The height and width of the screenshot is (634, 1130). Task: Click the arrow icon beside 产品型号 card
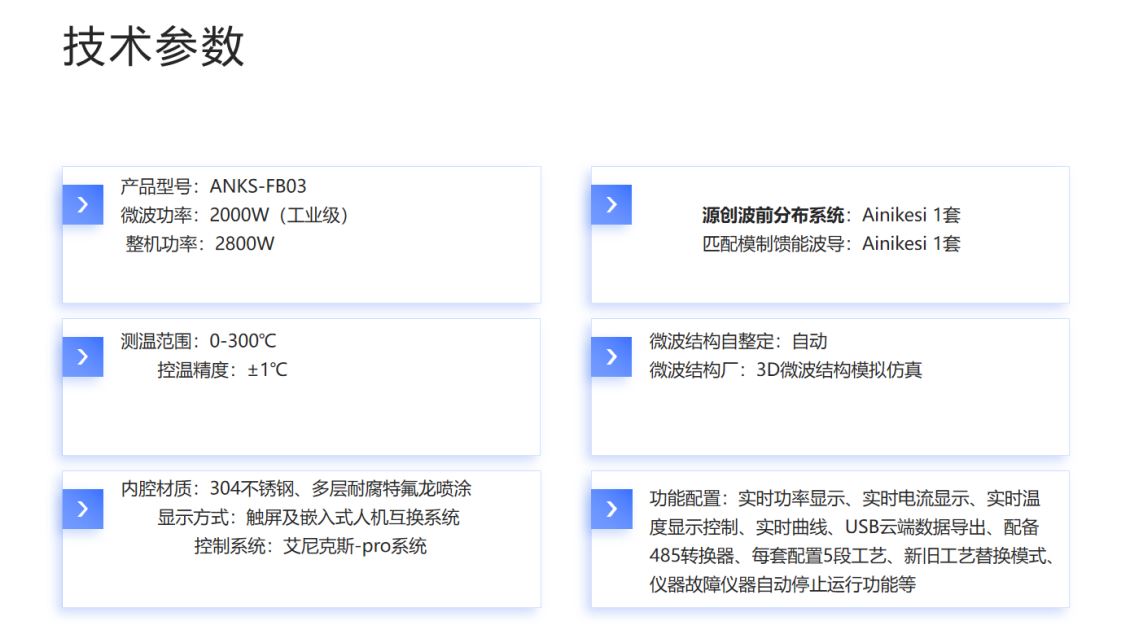[x=83, y=205]
